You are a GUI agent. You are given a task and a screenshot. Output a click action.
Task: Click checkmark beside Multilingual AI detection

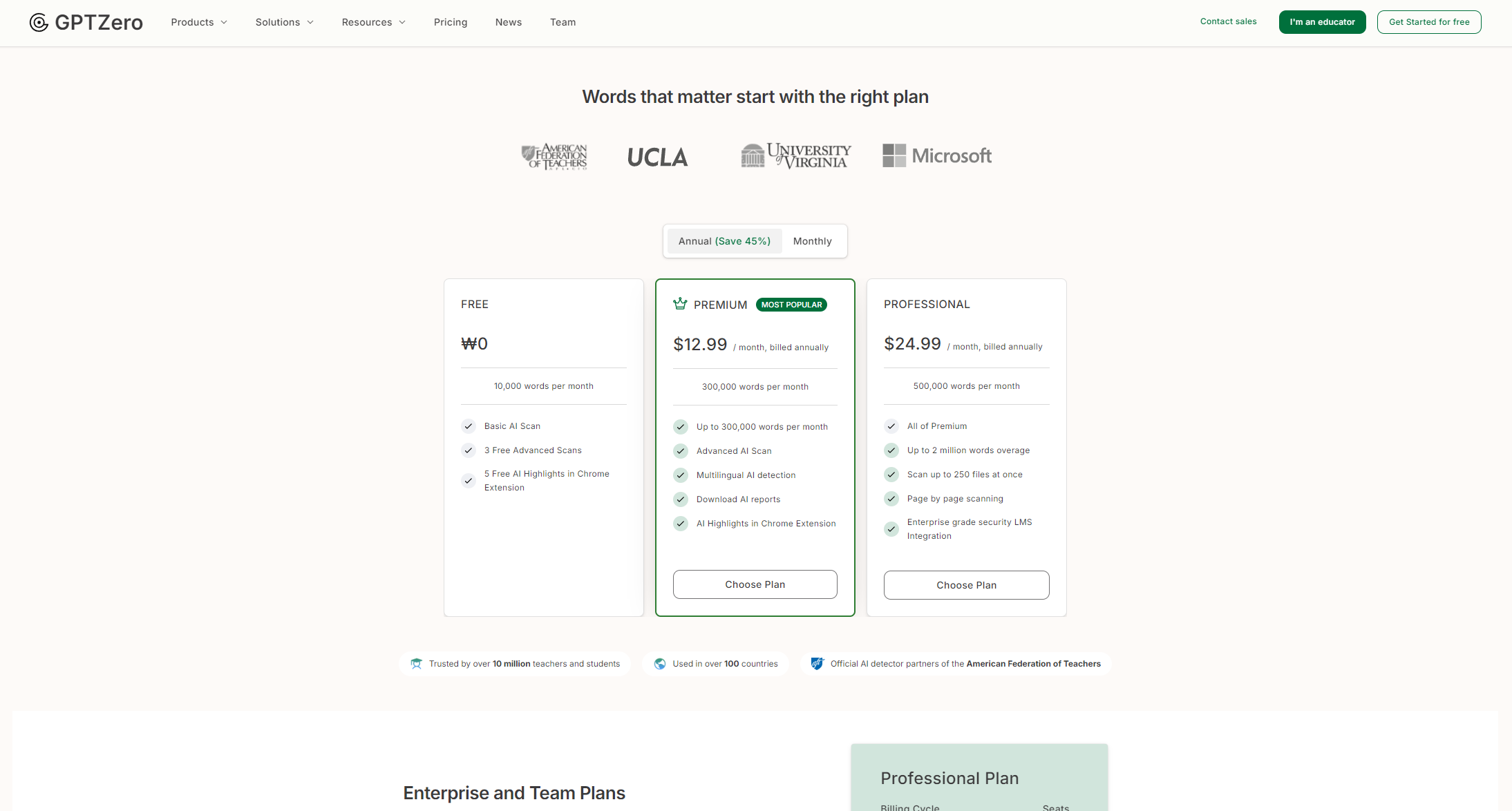pos(681,475)
